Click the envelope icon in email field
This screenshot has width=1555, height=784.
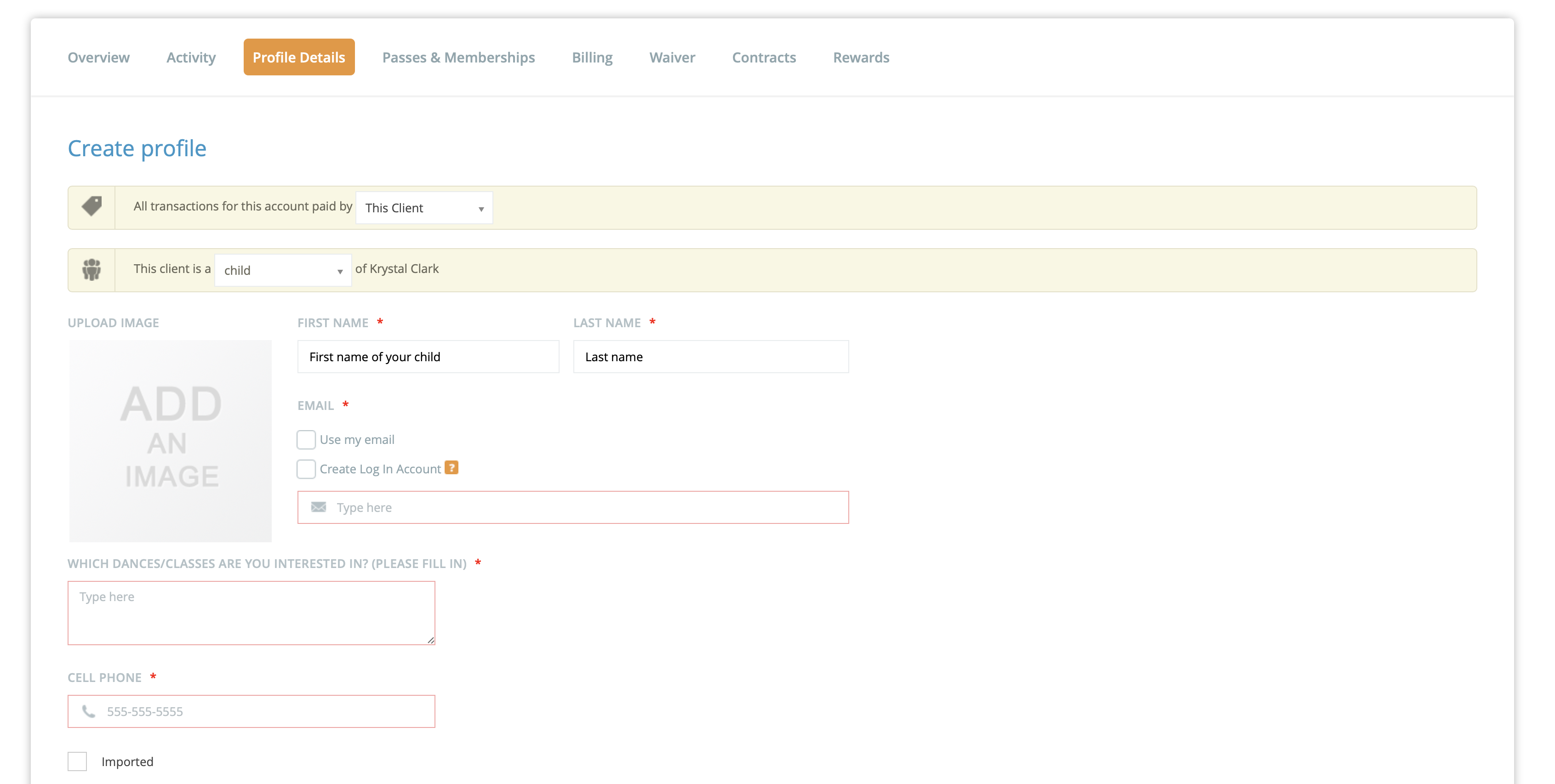319,507
